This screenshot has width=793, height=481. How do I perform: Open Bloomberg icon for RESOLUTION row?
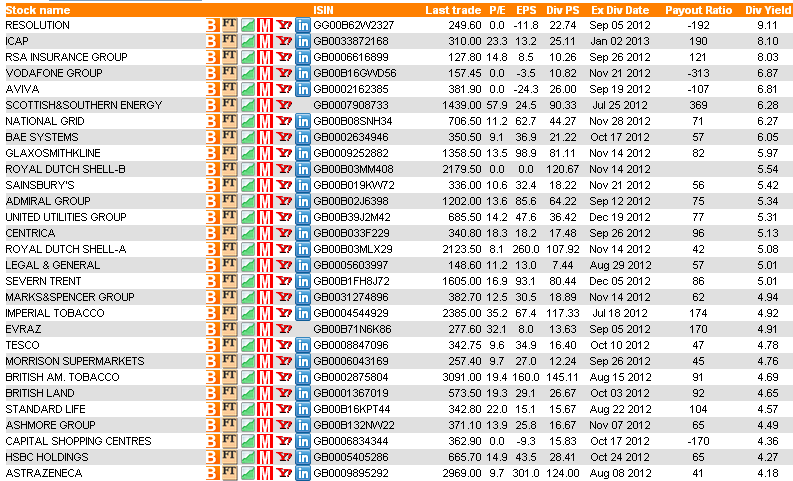point(212,25)
